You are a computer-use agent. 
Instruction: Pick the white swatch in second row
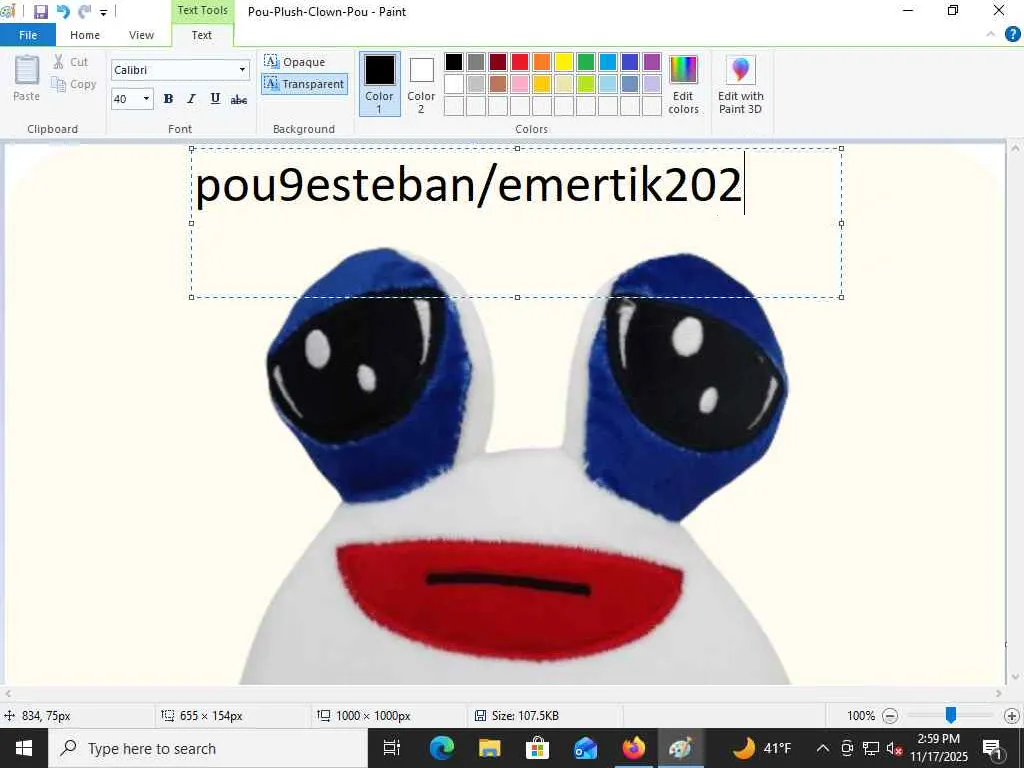coord(454,84)
